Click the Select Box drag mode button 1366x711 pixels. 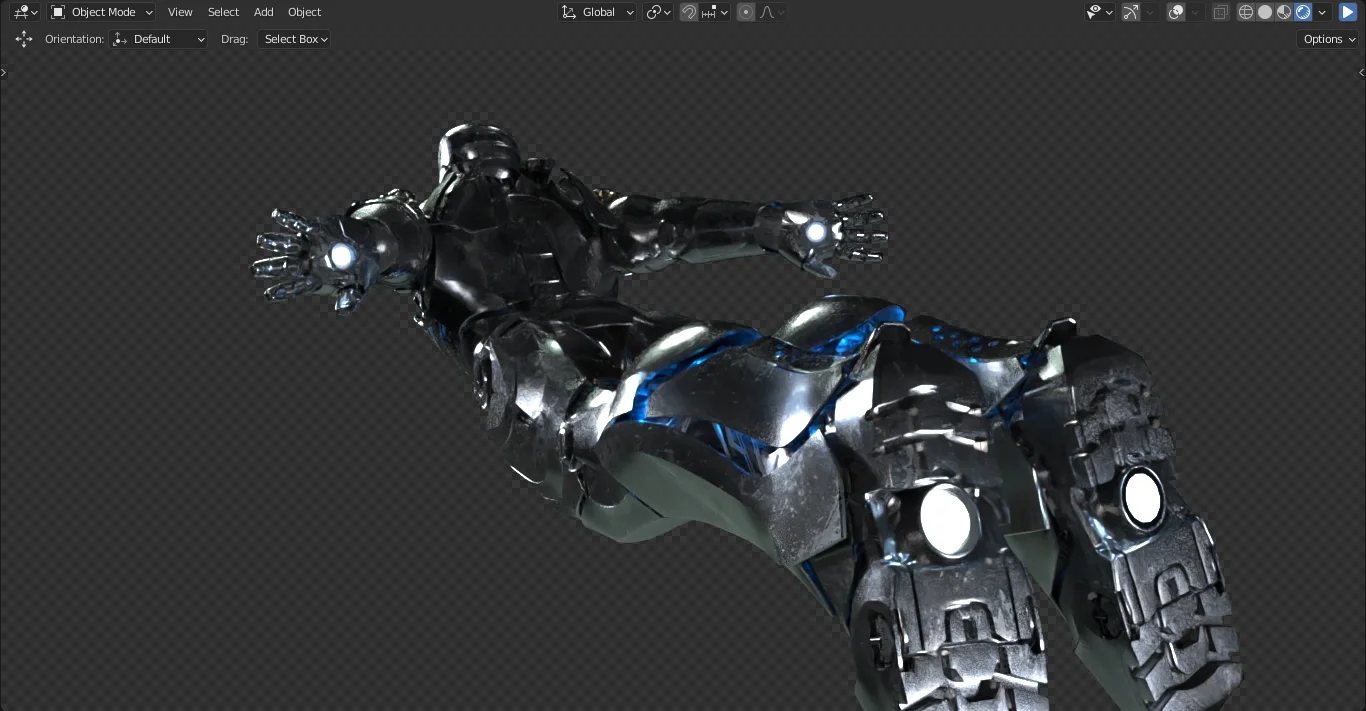[293, 39]
